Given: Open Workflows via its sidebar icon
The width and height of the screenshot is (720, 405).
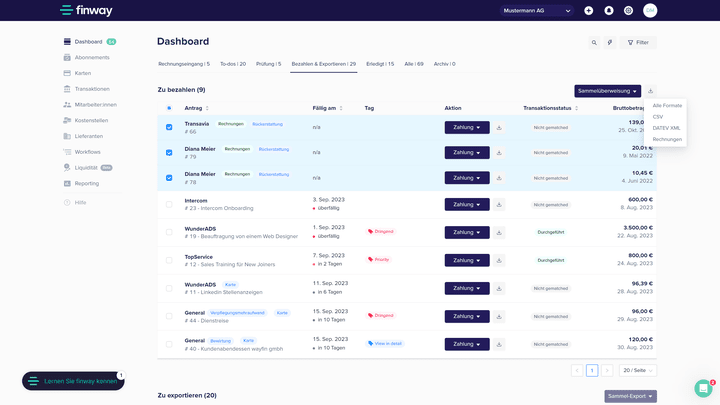Looking at the screenshot, I should click(x=67, y=152).
